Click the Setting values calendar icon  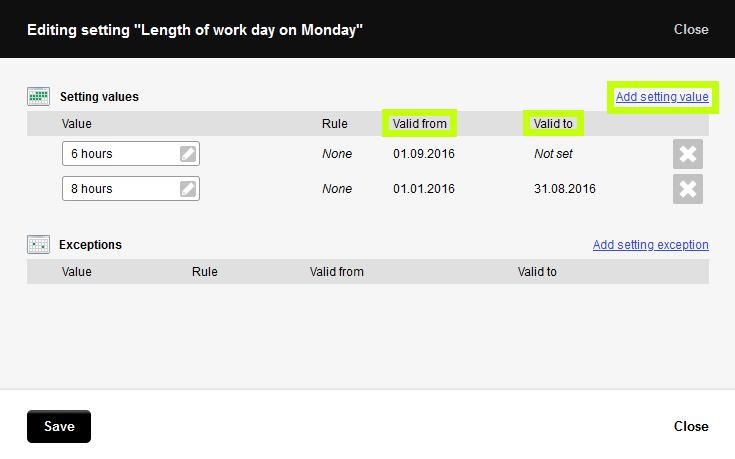click(38, 97)
